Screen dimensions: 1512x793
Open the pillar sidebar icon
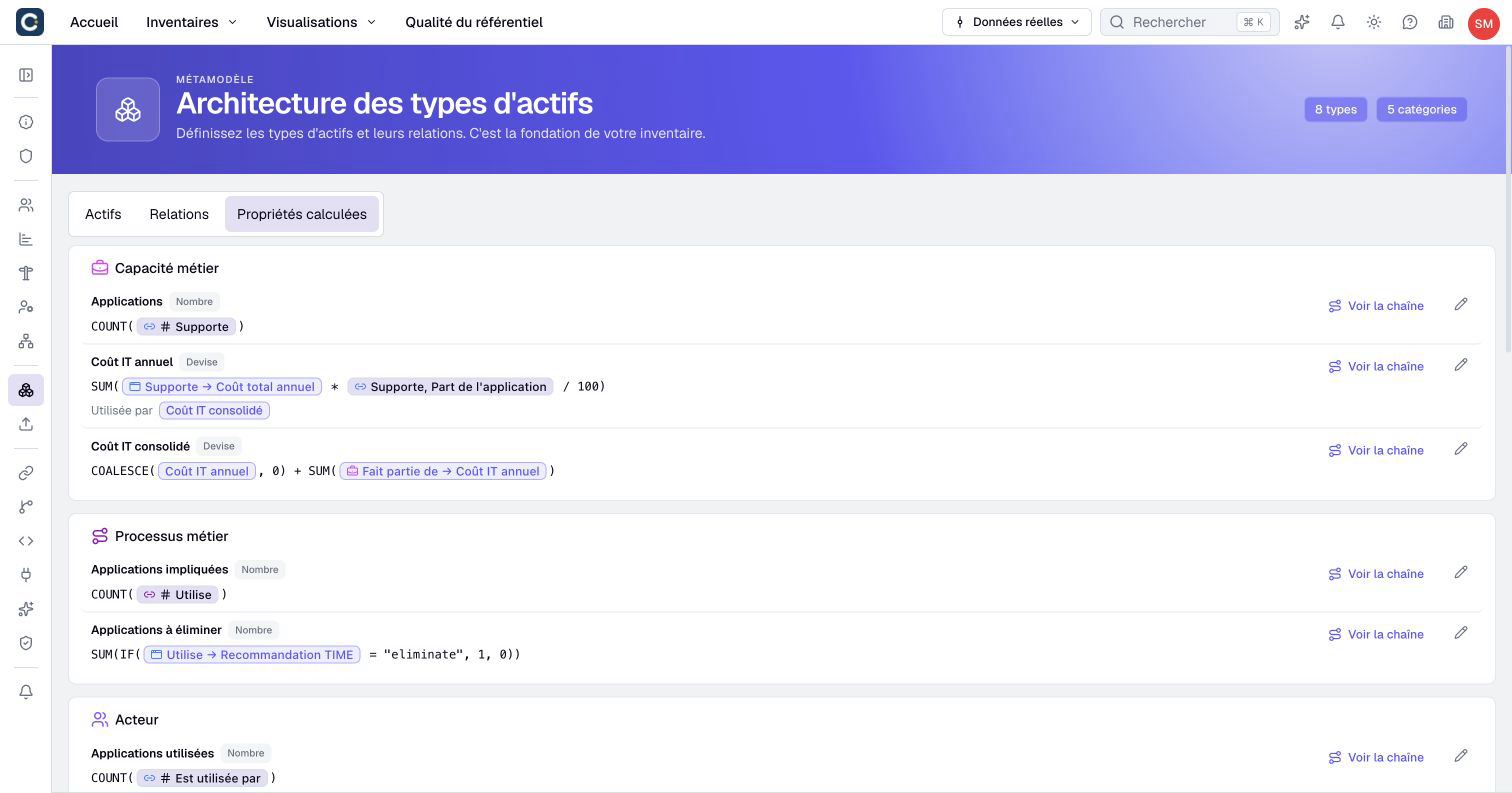point(26,273)
